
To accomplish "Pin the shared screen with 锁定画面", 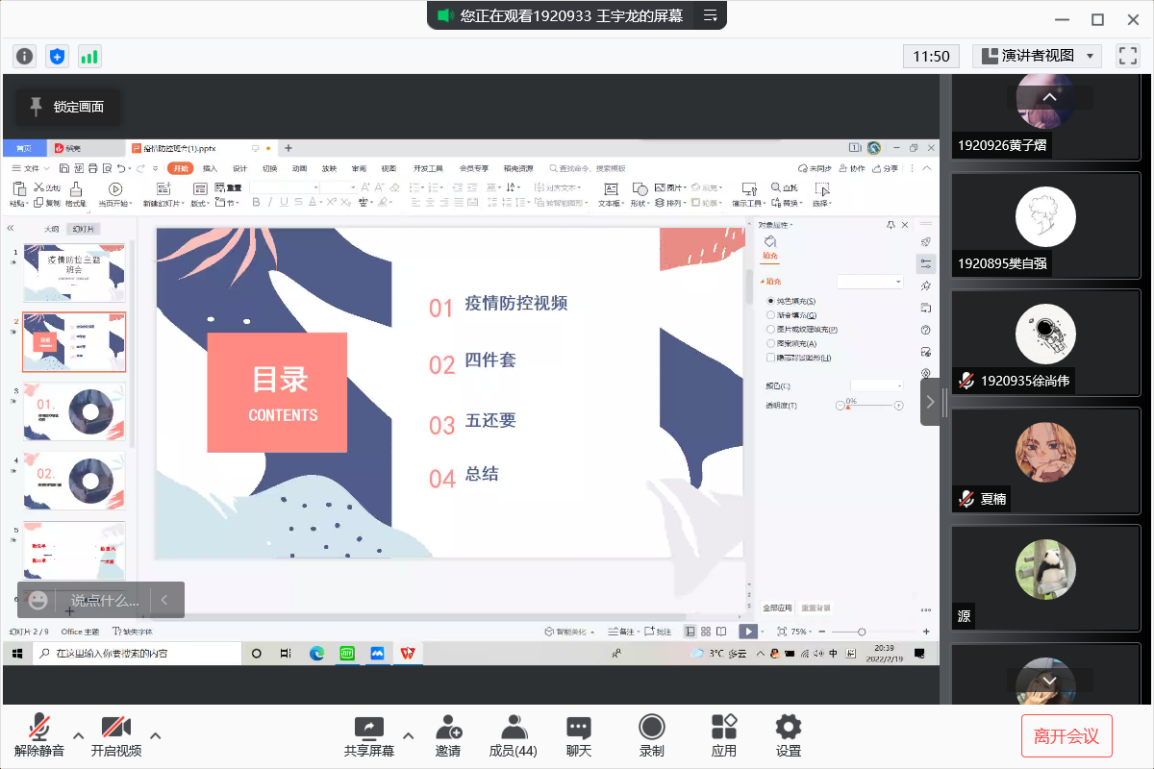I will (x=67, y=107).
